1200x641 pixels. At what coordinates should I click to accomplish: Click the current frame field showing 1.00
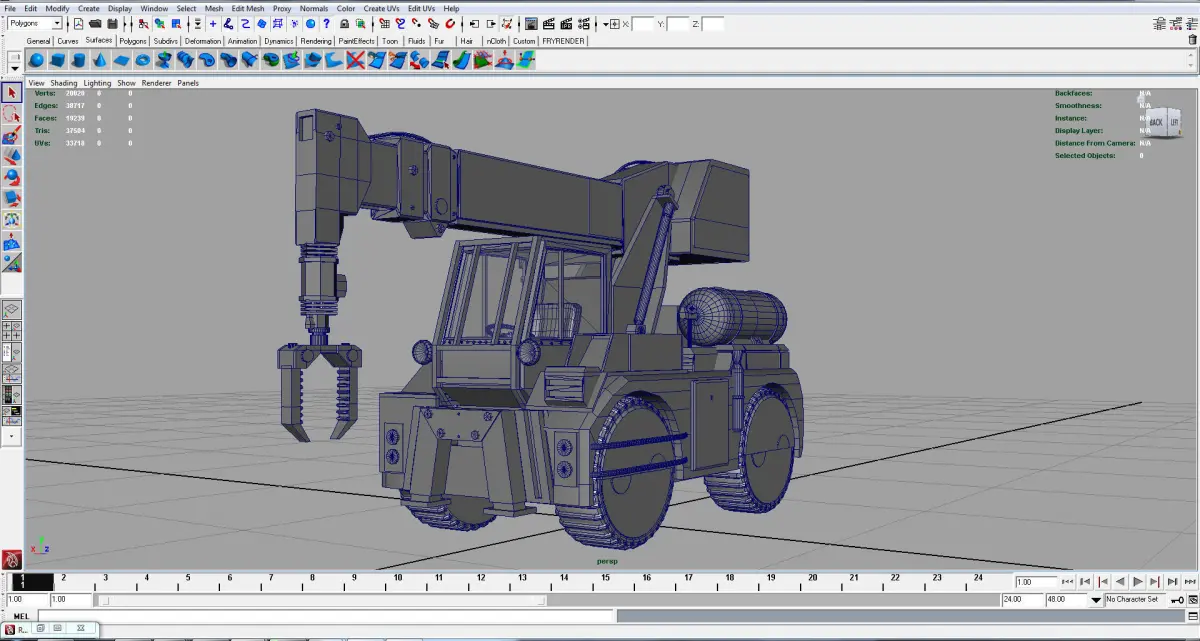(x=1036, y=581)
